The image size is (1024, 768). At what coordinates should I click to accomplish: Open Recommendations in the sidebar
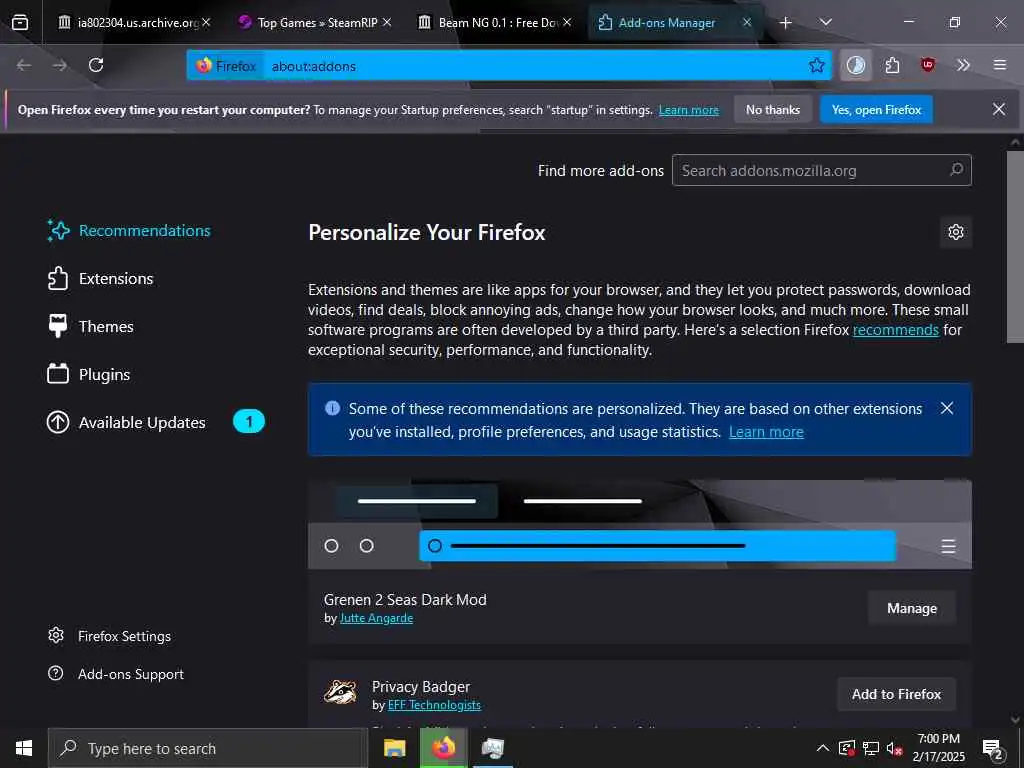point(129,231)
